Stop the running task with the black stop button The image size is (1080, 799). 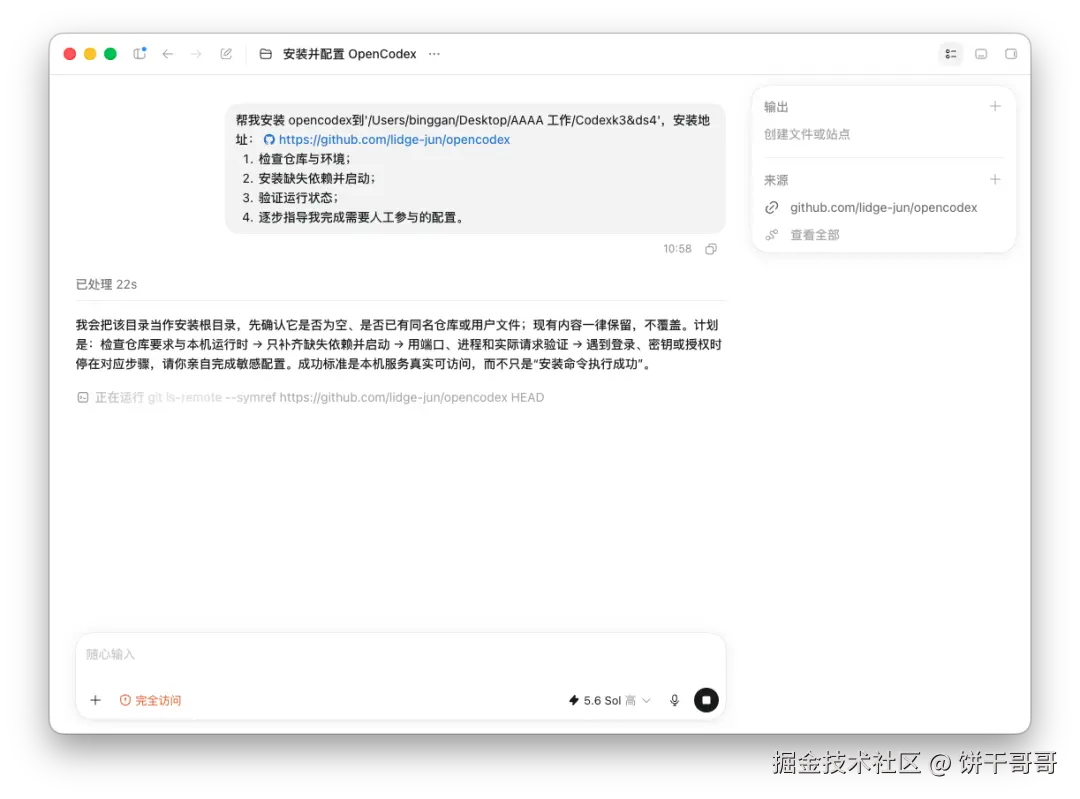706,700
